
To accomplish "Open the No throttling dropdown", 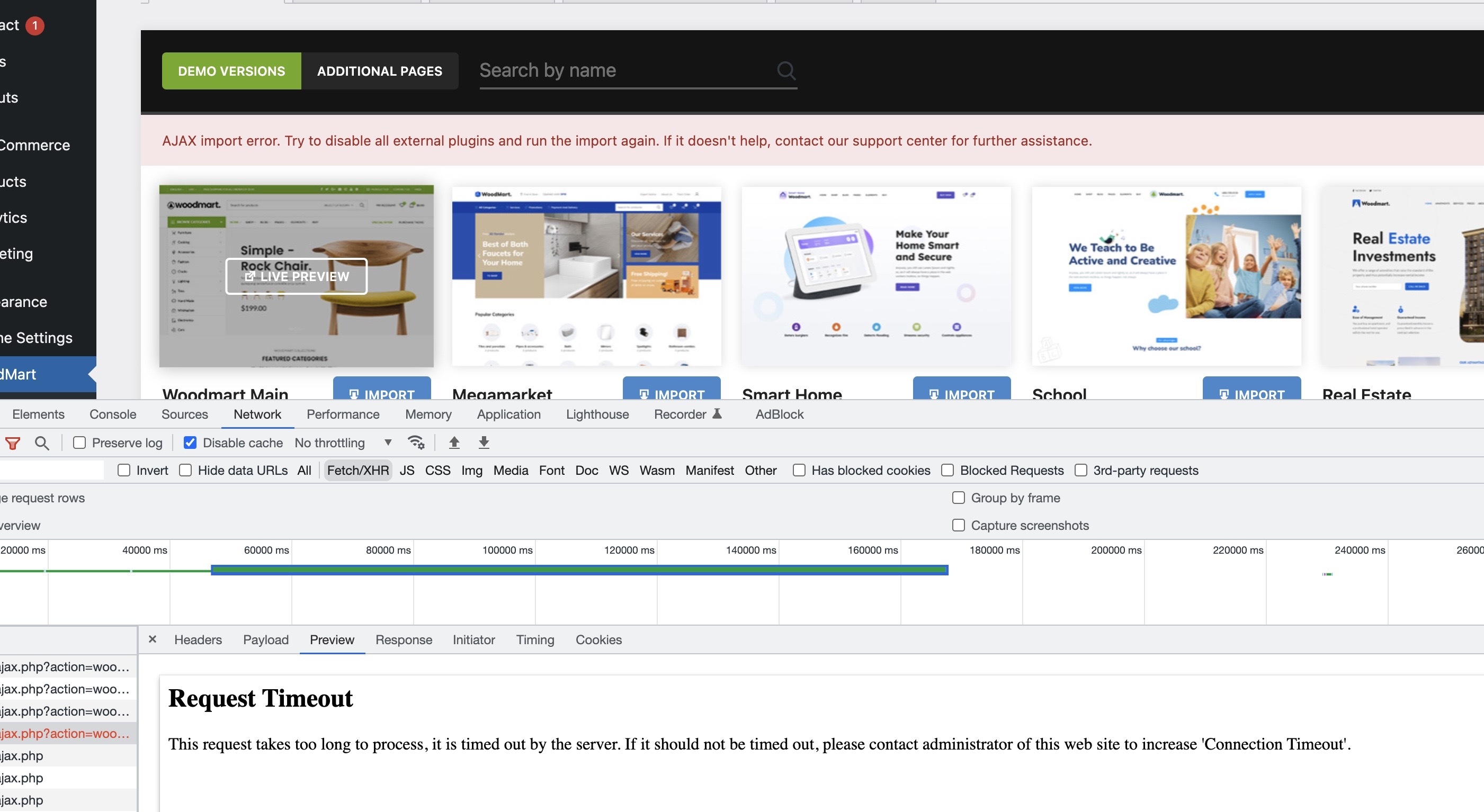I will coord(343,443).
